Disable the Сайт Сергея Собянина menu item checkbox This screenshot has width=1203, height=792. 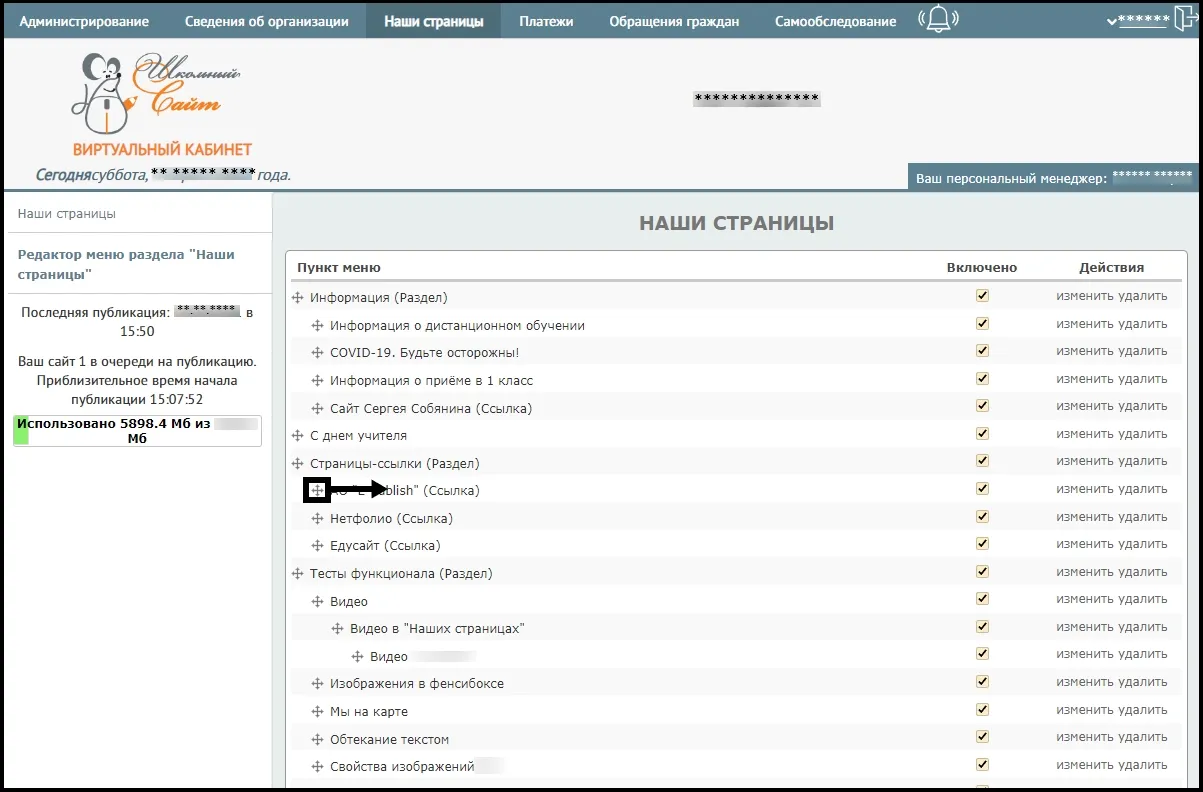tap(982, 406)
